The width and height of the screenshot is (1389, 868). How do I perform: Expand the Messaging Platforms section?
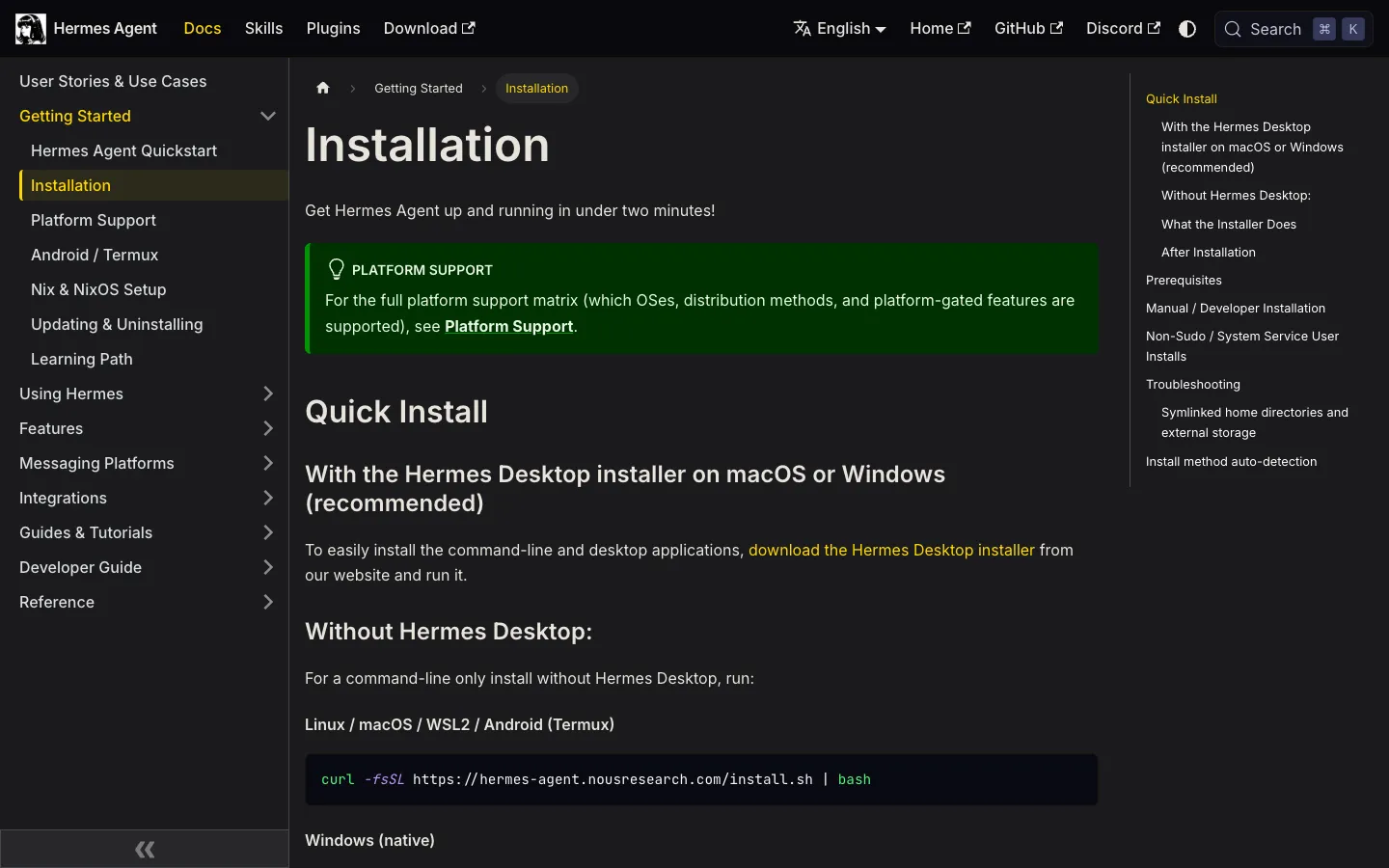coord(268,463)
